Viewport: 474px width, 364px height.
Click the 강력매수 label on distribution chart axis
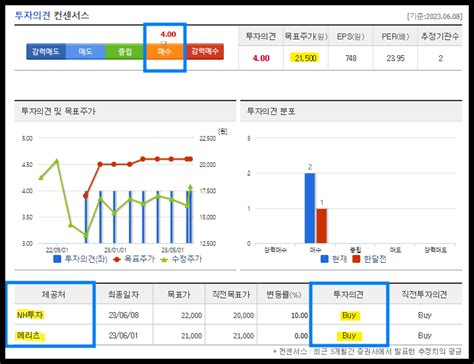(275, 250)
